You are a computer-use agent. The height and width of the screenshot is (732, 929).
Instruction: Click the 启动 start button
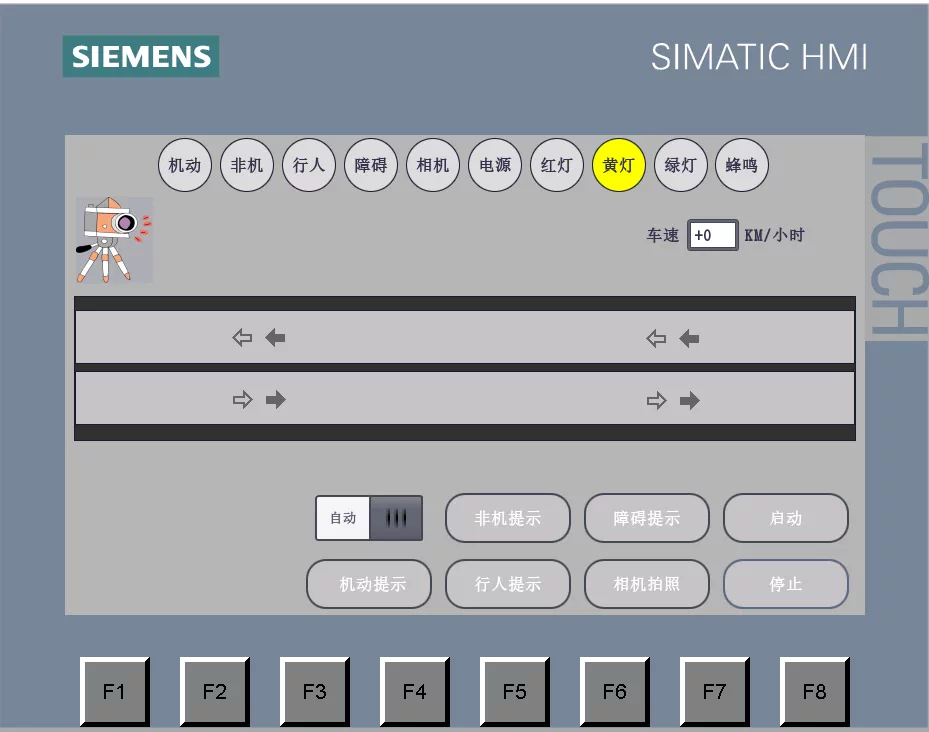point(786,518)
